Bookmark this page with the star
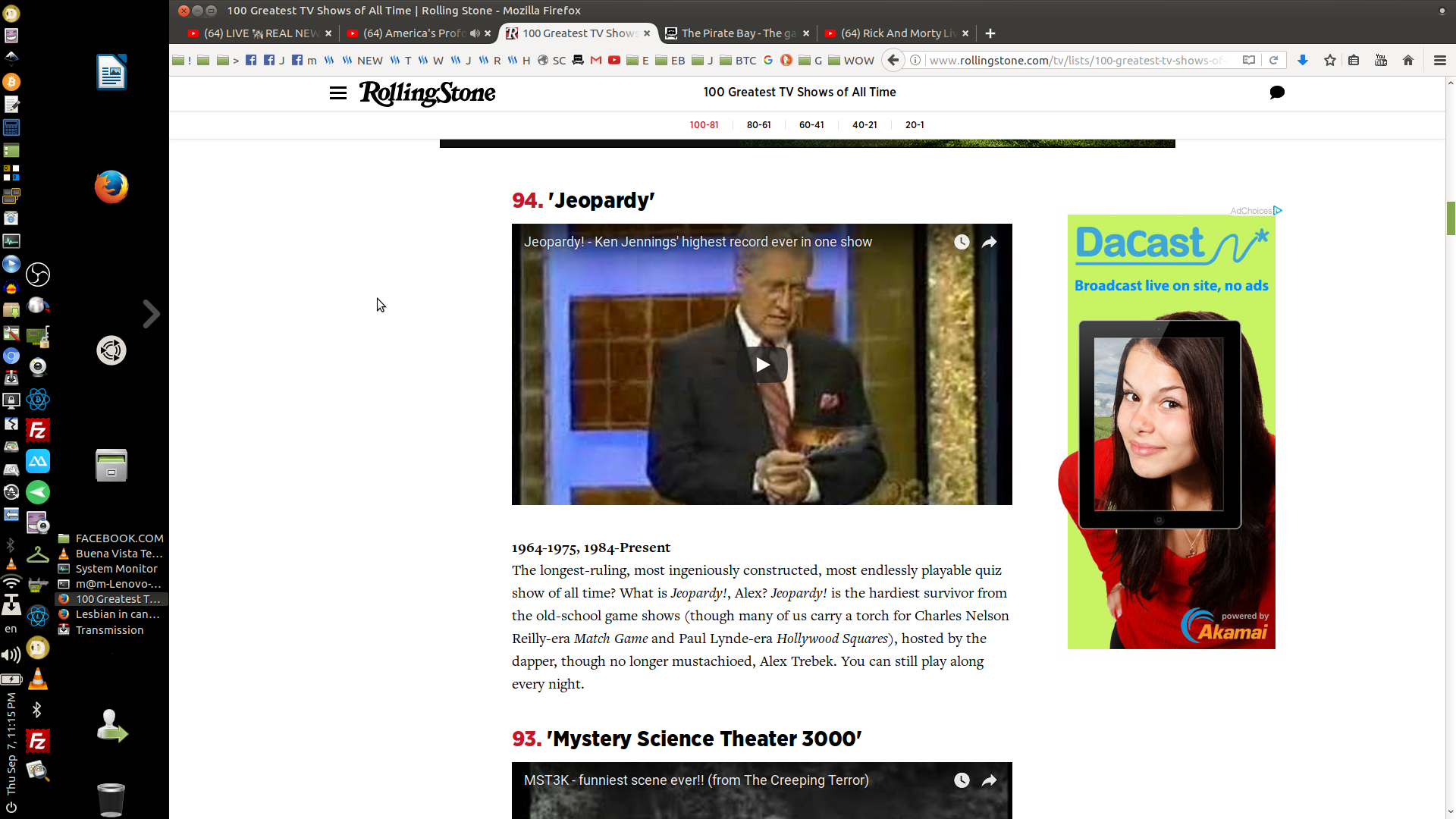 click(1330, 61)
